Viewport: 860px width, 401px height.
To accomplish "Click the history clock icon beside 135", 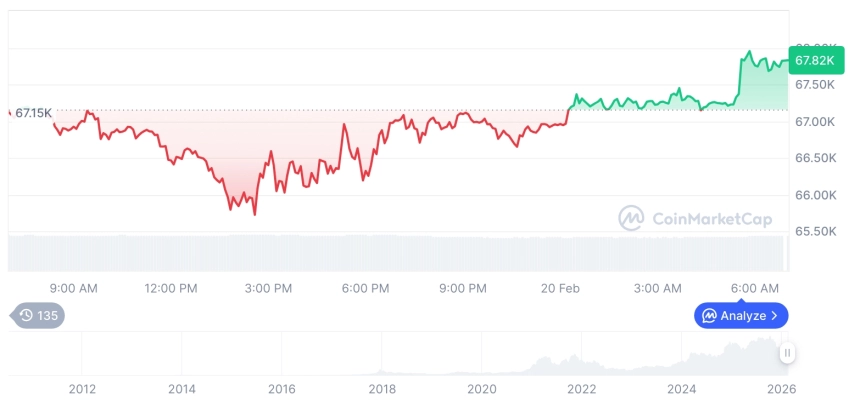I will click(x=26, y=316).
